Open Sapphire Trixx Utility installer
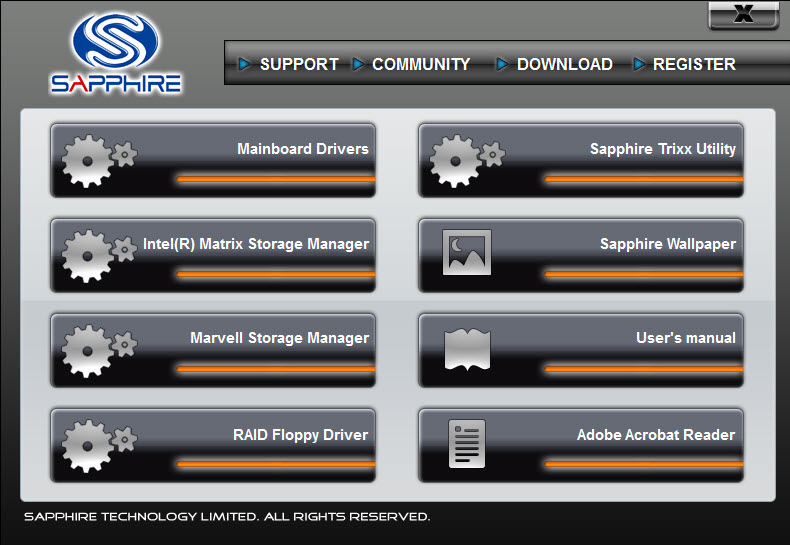 coord(581,160)
